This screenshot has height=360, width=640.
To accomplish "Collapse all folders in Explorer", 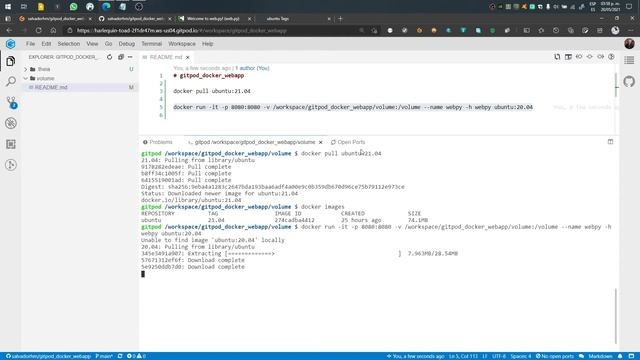I will coord(121,57).
